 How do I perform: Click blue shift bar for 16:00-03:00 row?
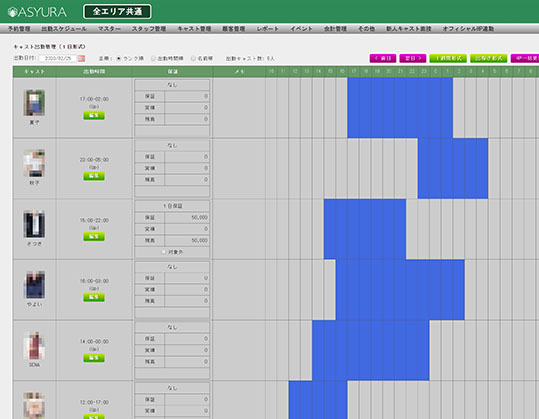pos(400,290)
